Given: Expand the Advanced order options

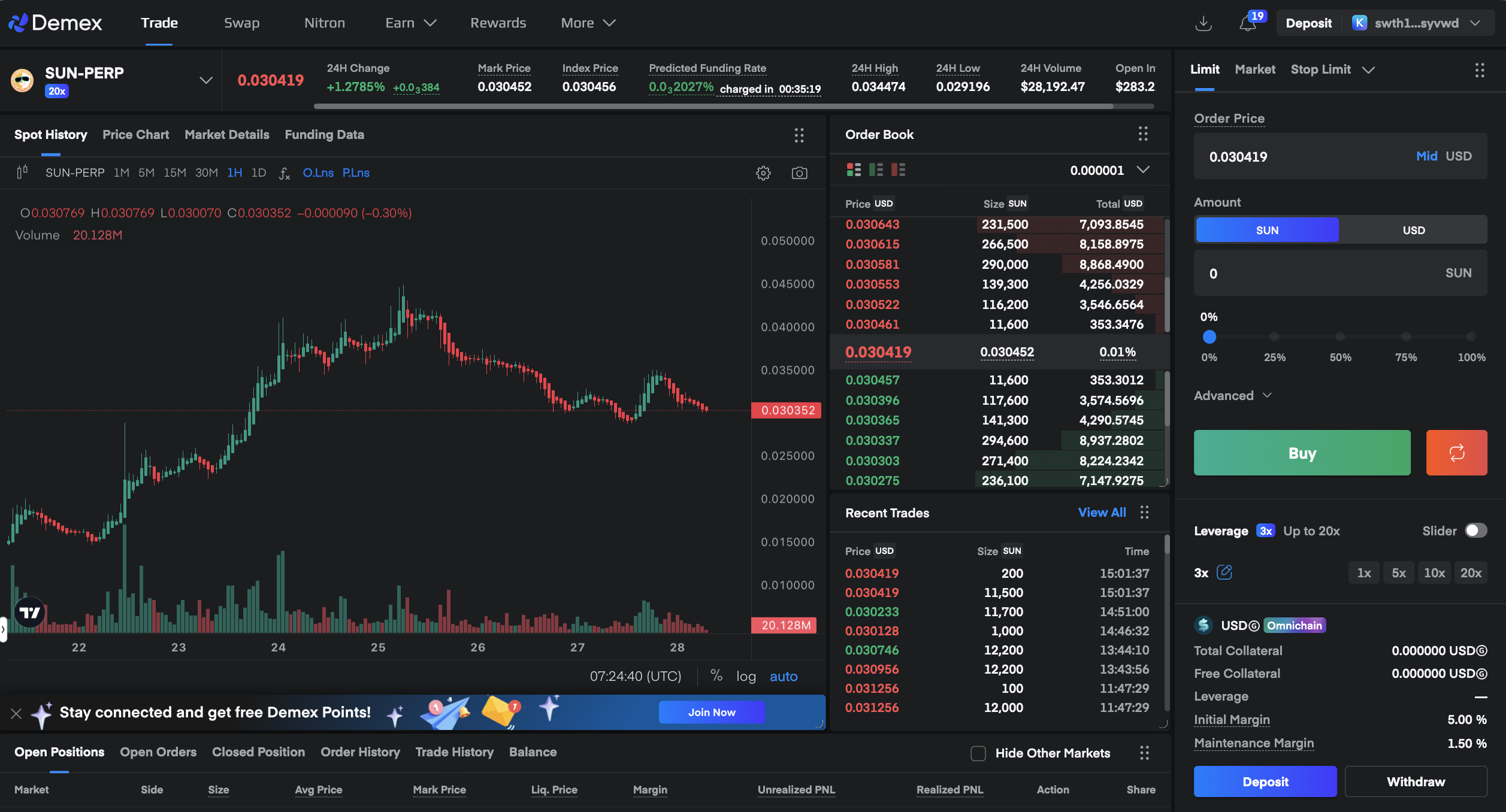Looking at the screenshot, I should click(x=1232, y=395).
